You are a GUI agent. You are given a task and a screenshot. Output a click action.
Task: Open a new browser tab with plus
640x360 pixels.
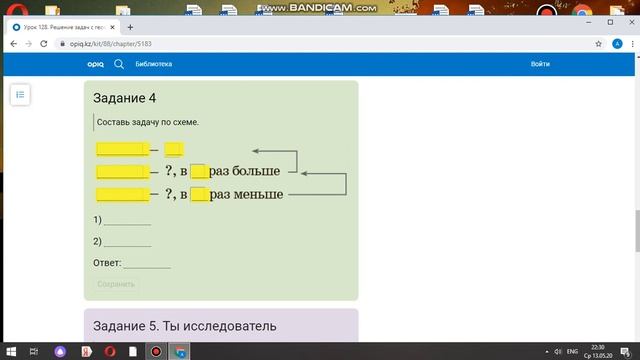point(130,27)
